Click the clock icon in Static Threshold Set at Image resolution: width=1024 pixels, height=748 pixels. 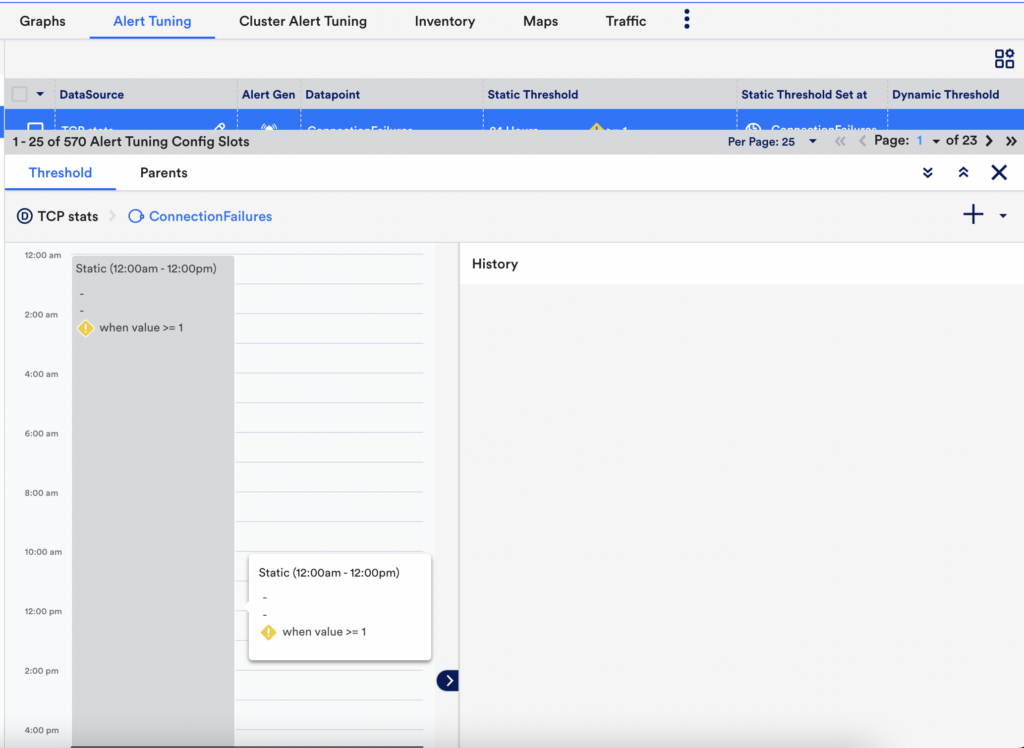pyautogui.click(x=755, y=129)
